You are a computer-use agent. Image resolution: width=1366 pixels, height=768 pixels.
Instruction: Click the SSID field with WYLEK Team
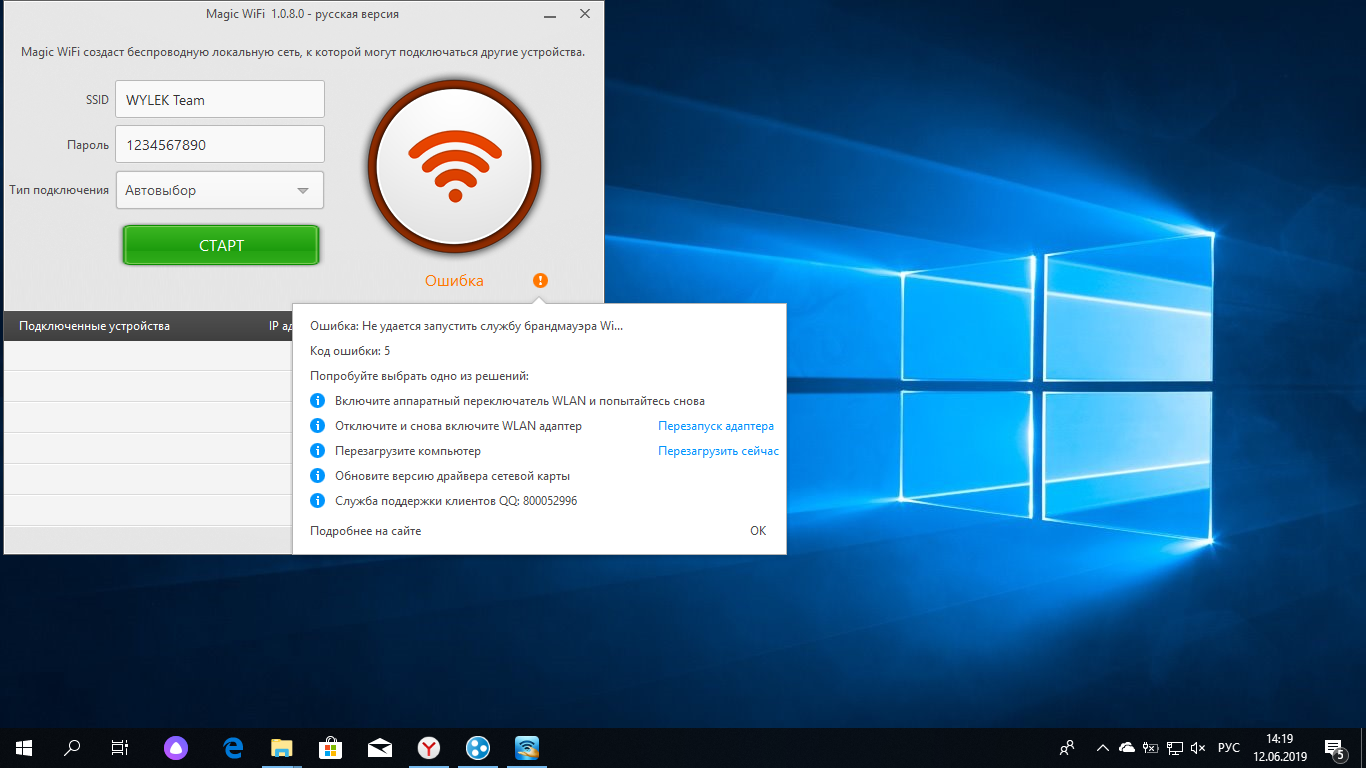coord(220,100)
